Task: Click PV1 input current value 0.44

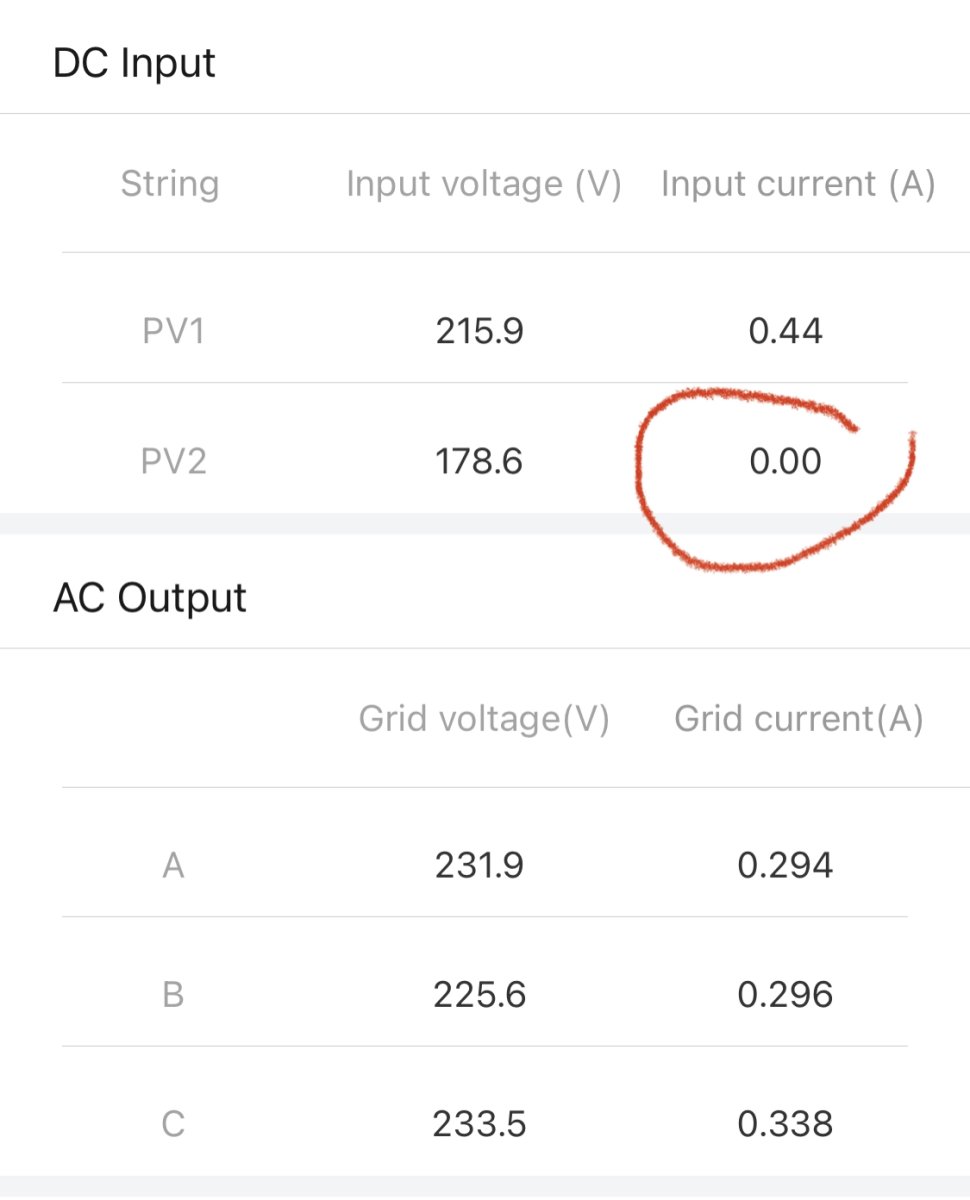Action: click(785, 331)
